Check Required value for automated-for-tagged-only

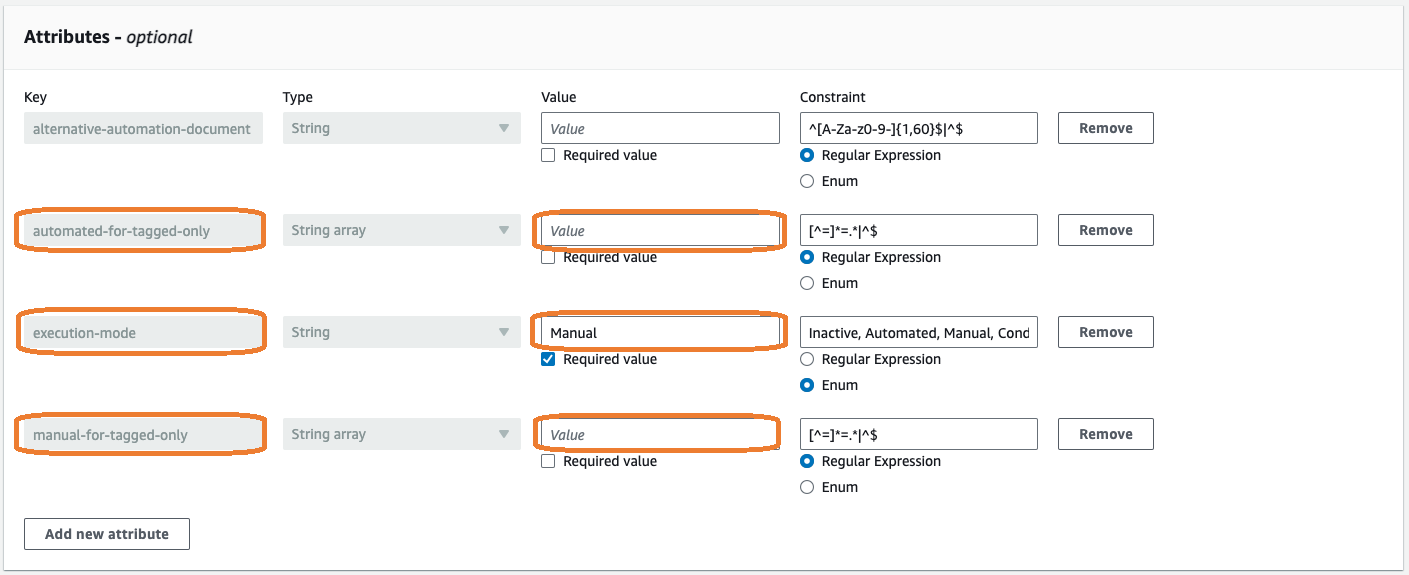click(x=548, y=257)
